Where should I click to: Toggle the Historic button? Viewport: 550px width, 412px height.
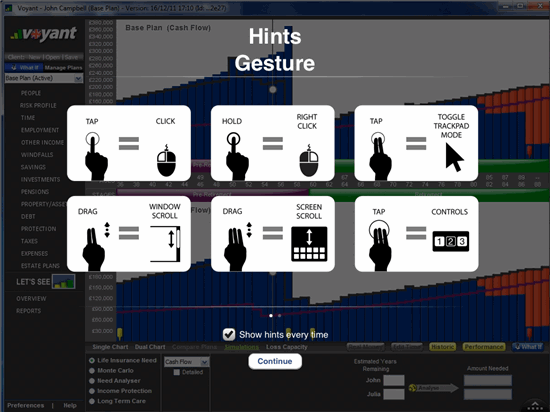[x=443, y=347]
